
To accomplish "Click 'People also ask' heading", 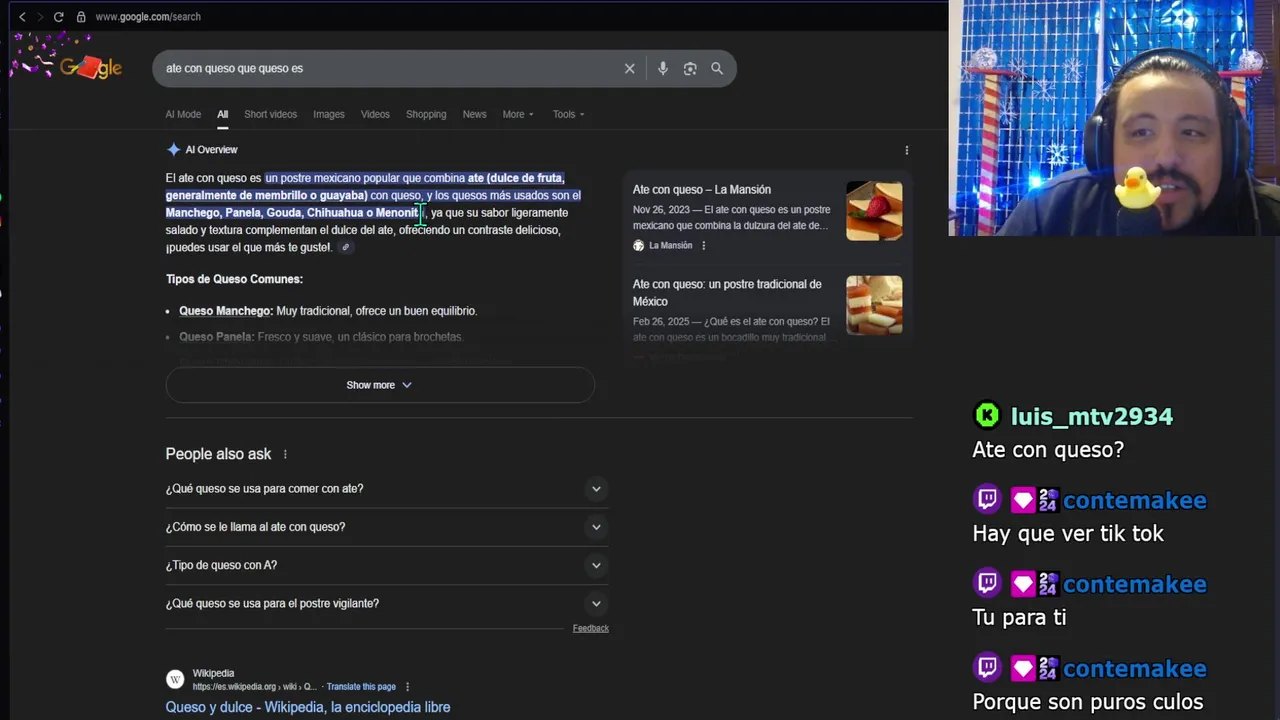I will [x=218, y=454].
